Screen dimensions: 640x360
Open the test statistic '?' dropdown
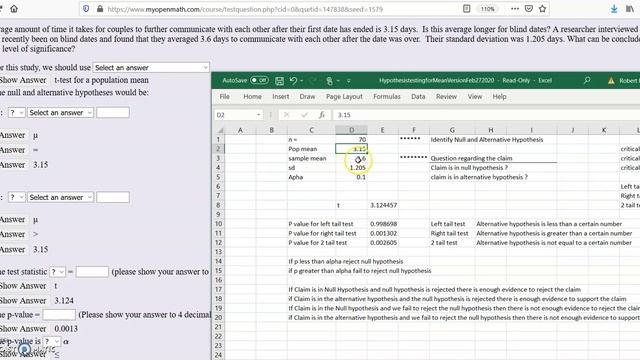point(58,272)
